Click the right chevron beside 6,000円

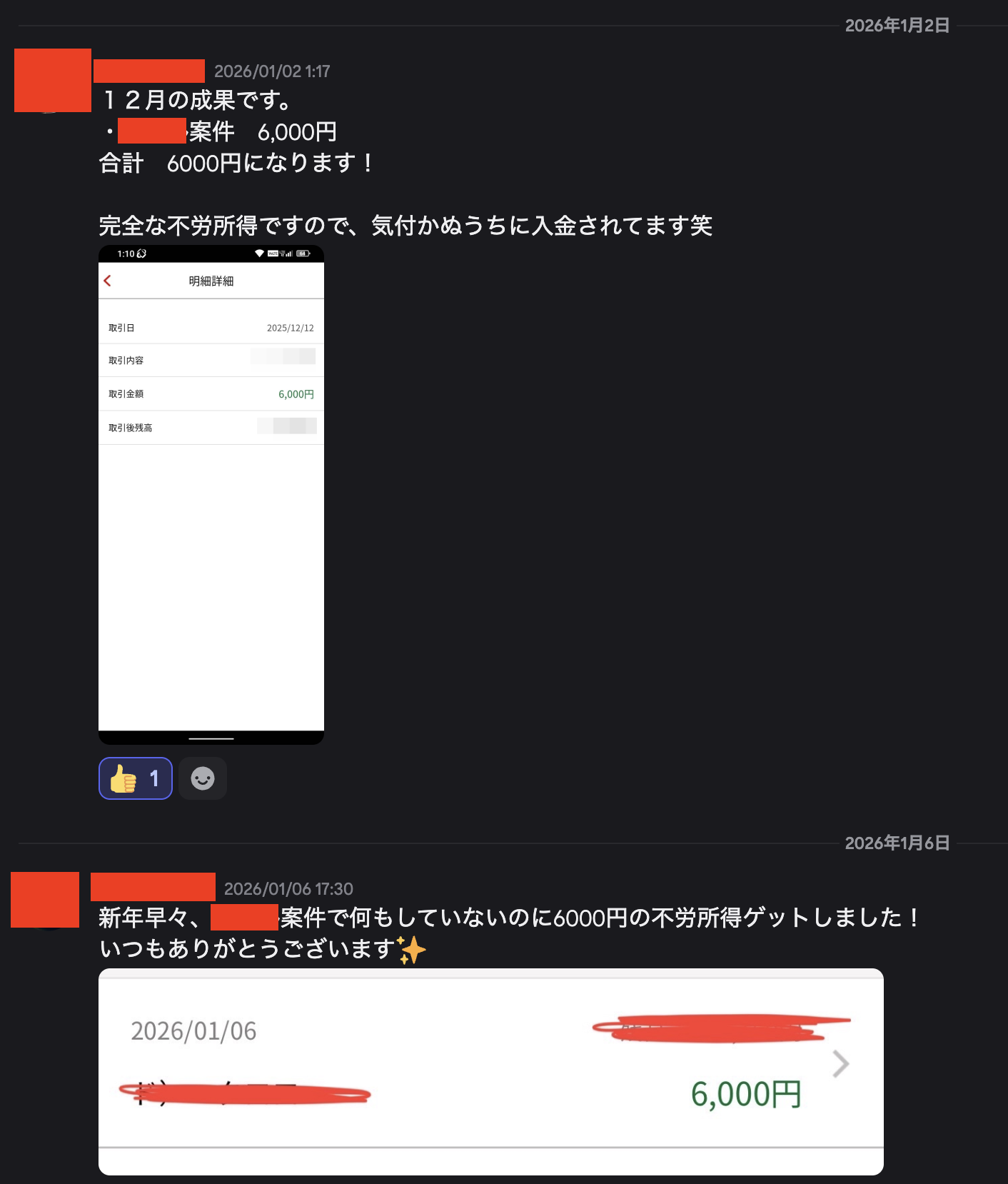click(x=841, y=1064)
